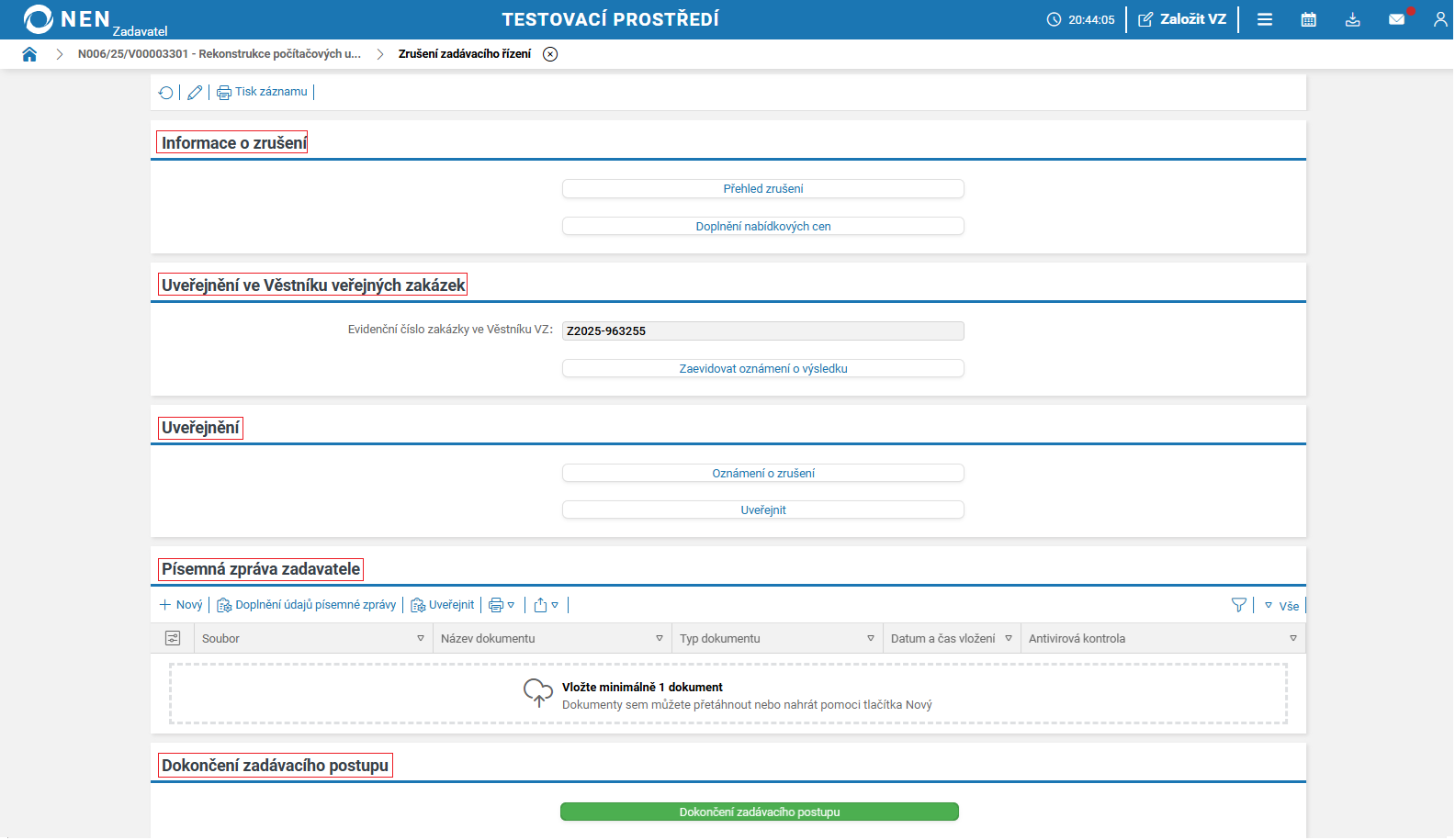
Task: Open the table column settings icon
Action: 173,638
